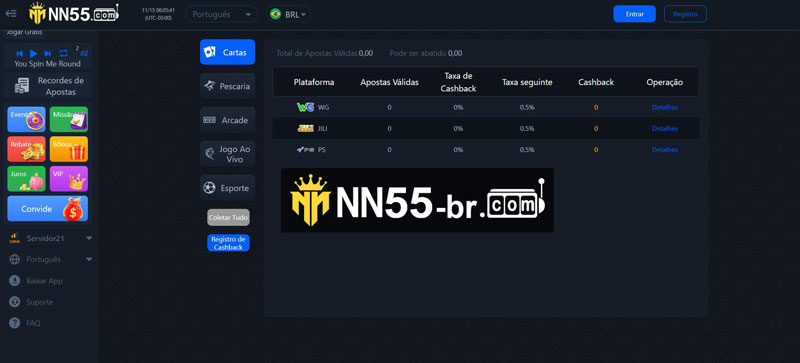800x363 pixels.
Task: Open the top bar Português language dropdown
Action: 221,14
